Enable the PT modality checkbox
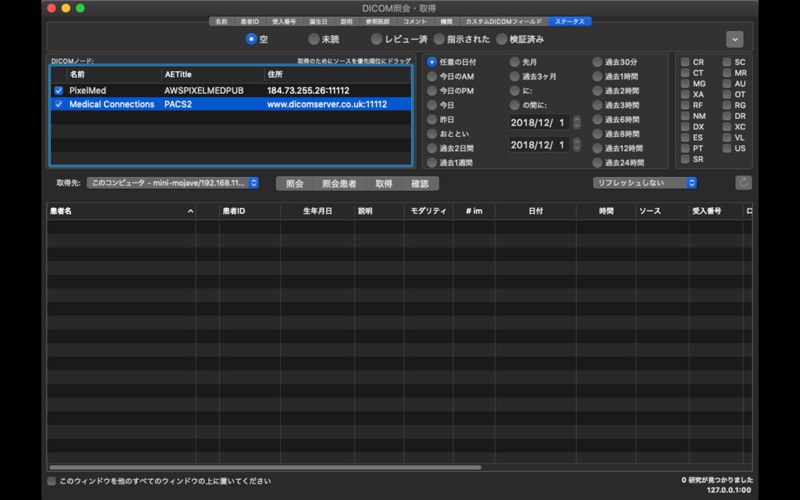This screenshot has height=500, width=800. pos(685,148)
